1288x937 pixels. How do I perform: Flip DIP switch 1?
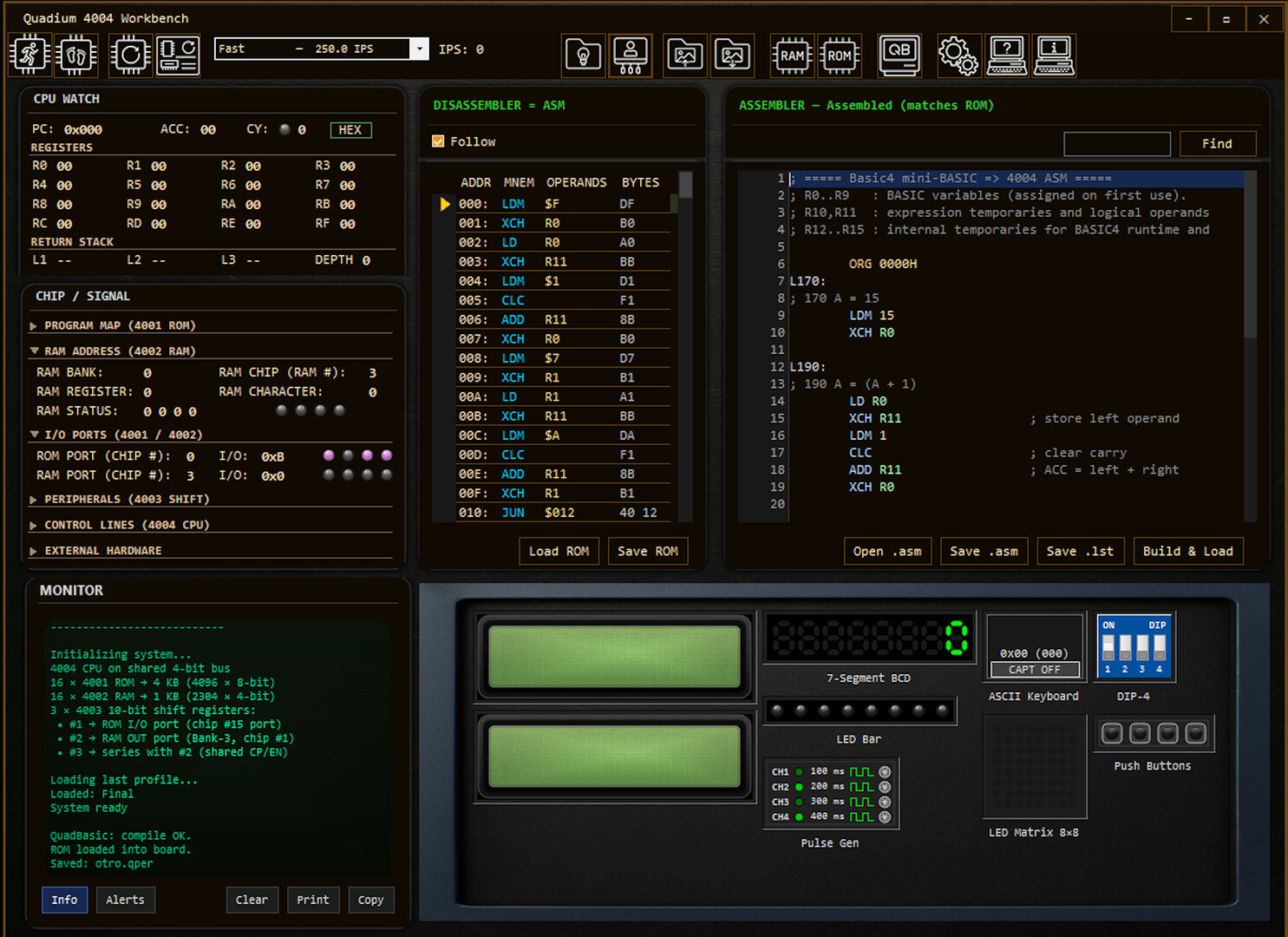pos(1108,647)
